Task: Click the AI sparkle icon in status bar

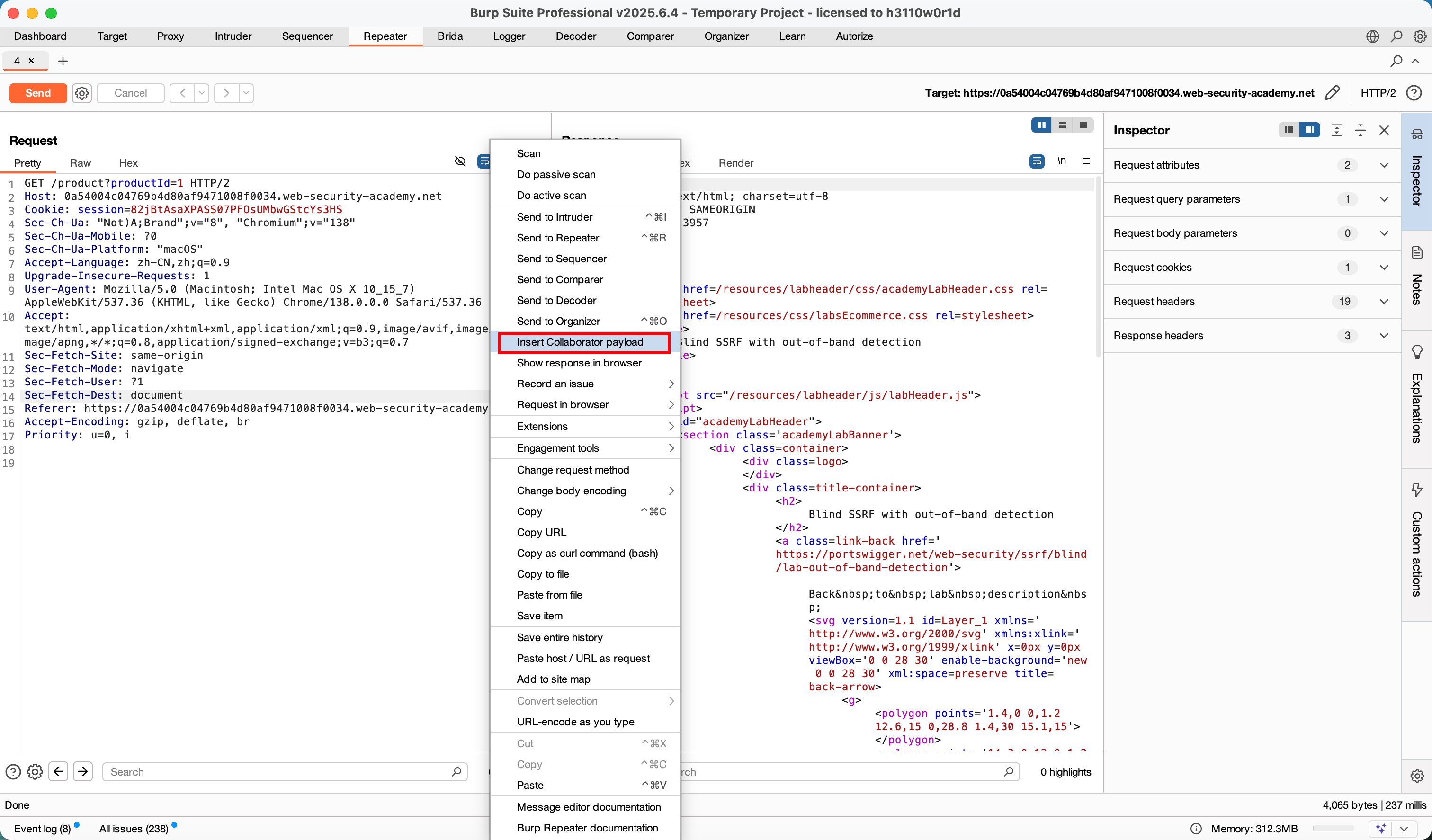Action: click(x=1380, y=828)
